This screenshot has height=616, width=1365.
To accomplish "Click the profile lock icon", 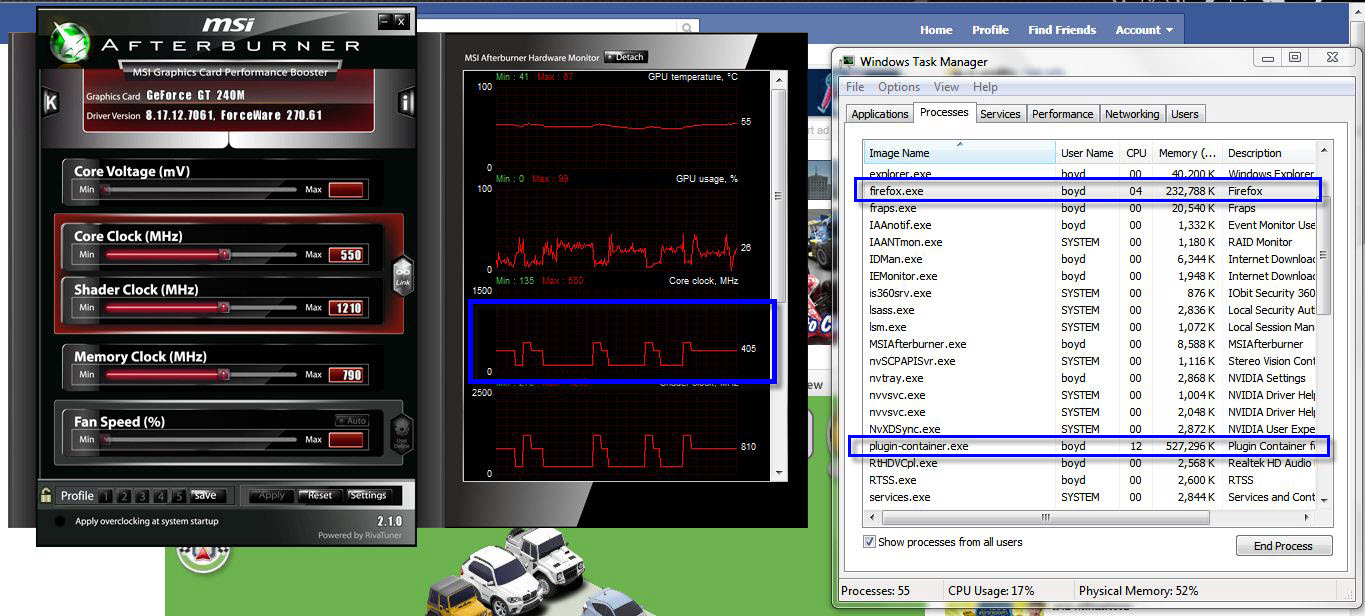I will [46, 495].
